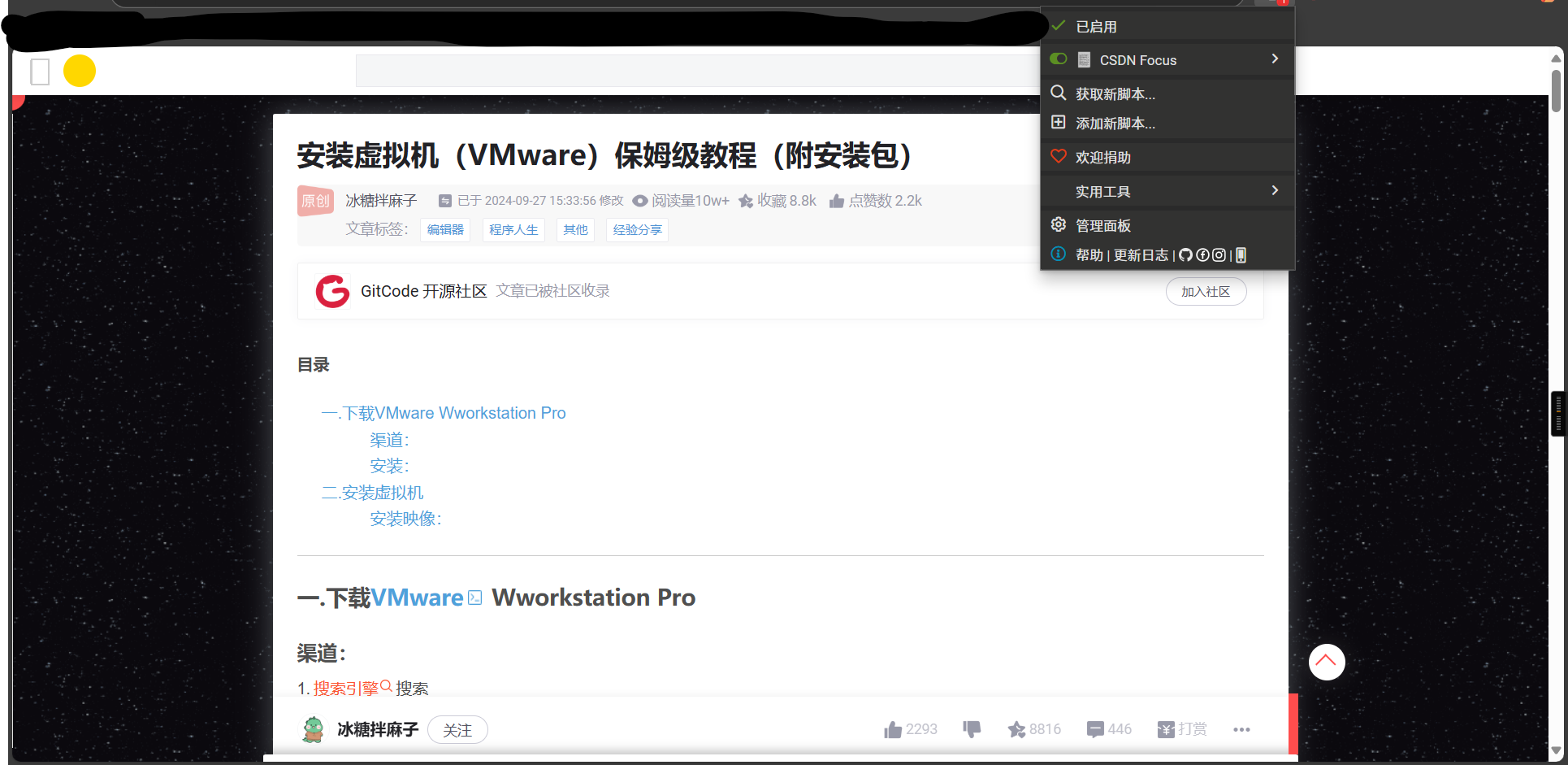Click the 点赞数 2.2k thumbs-up icon
The height and width of the screenshot is (765, 1568).
pos(837,201)
